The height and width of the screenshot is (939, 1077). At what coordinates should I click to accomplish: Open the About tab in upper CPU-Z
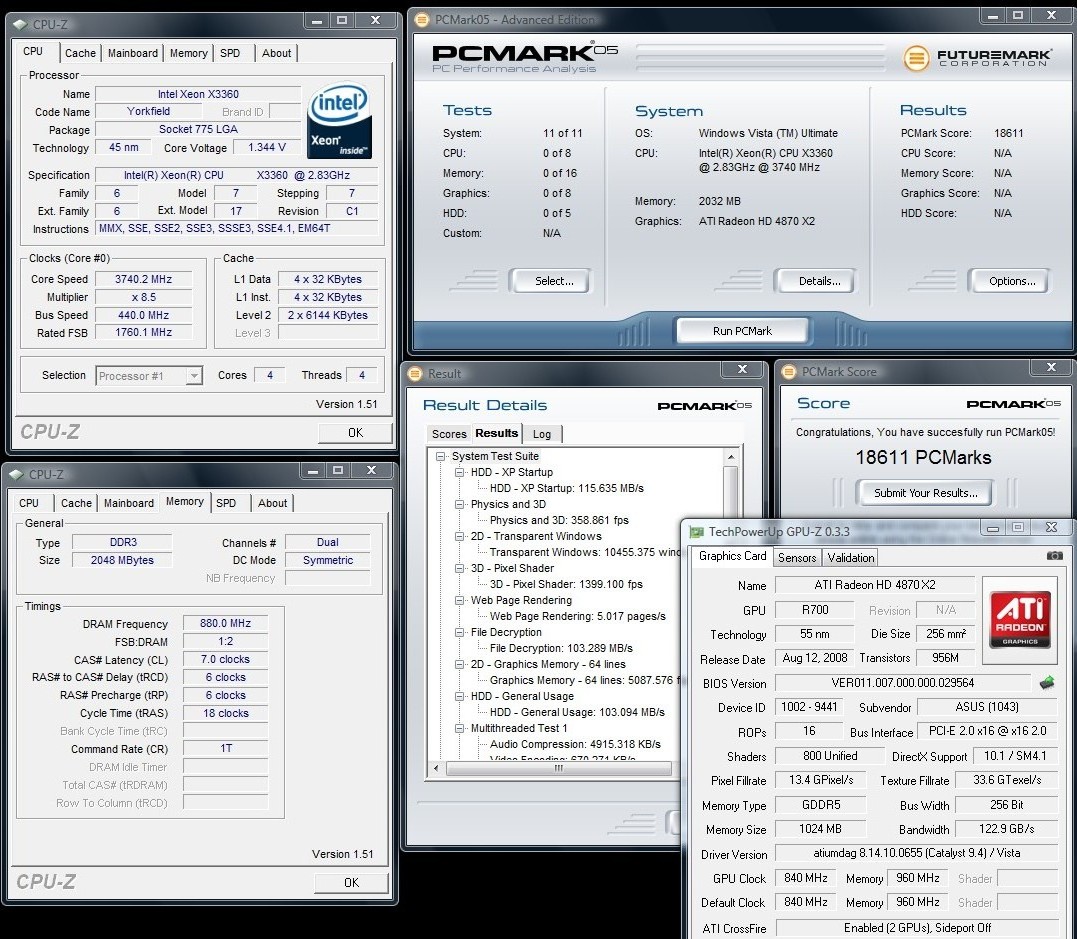point(276,53)
